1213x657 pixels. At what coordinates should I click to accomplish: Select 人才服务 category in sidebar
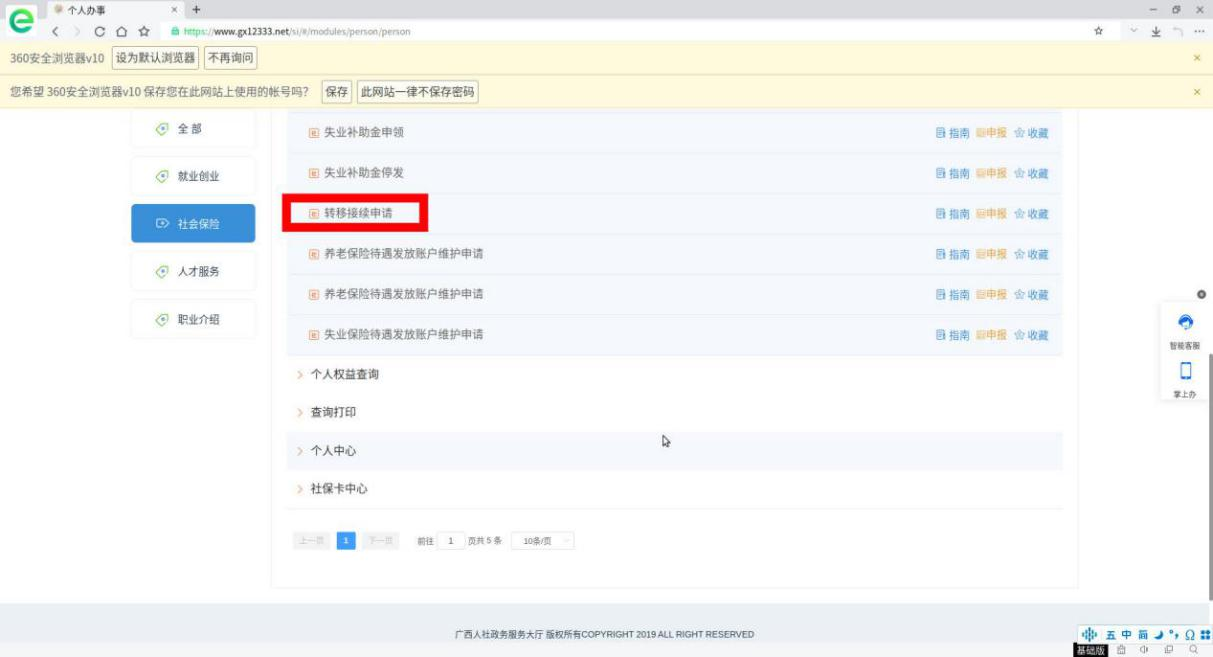(193, 272)
